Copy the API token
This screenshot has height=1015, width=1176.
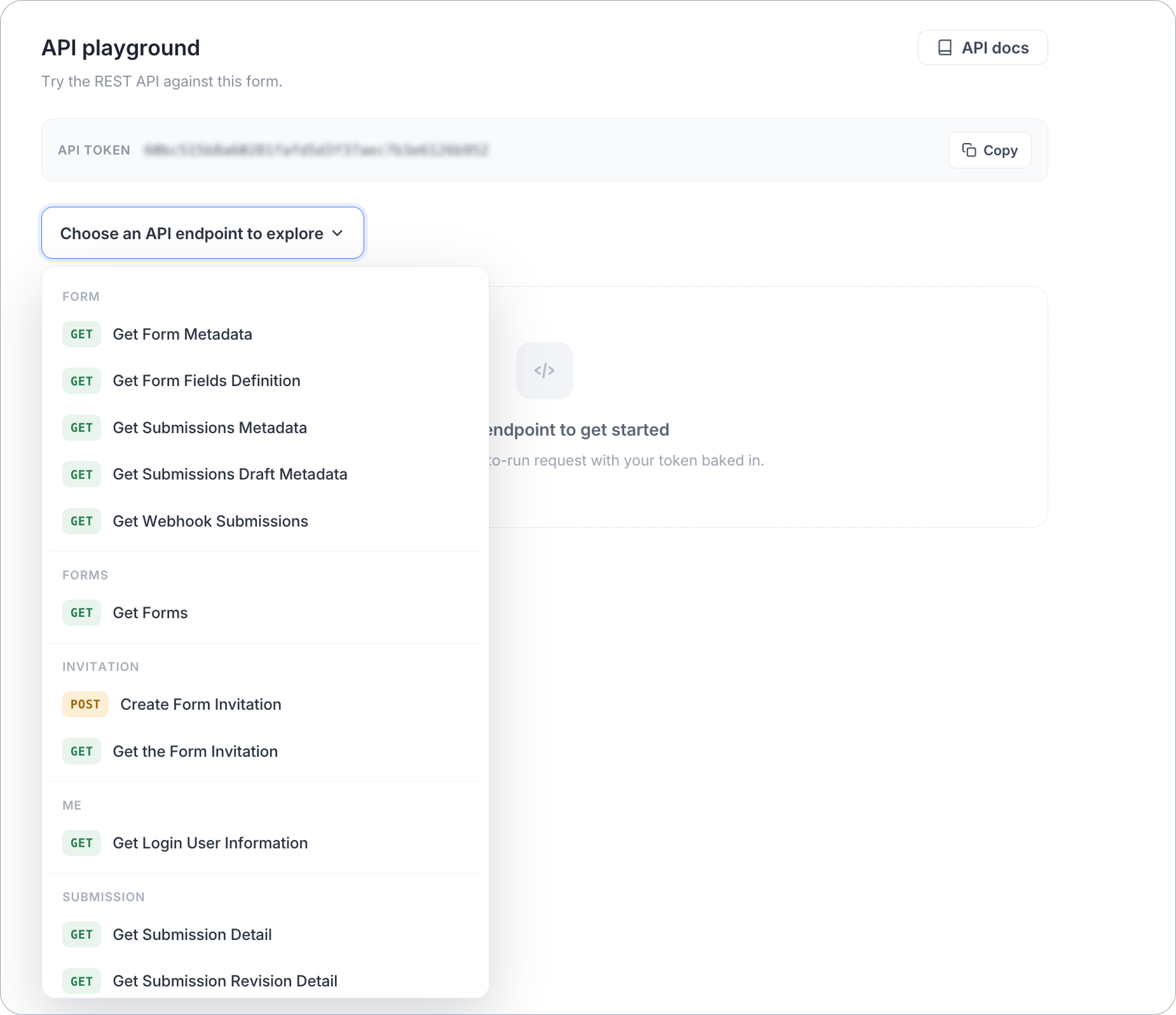click(990, 150)
